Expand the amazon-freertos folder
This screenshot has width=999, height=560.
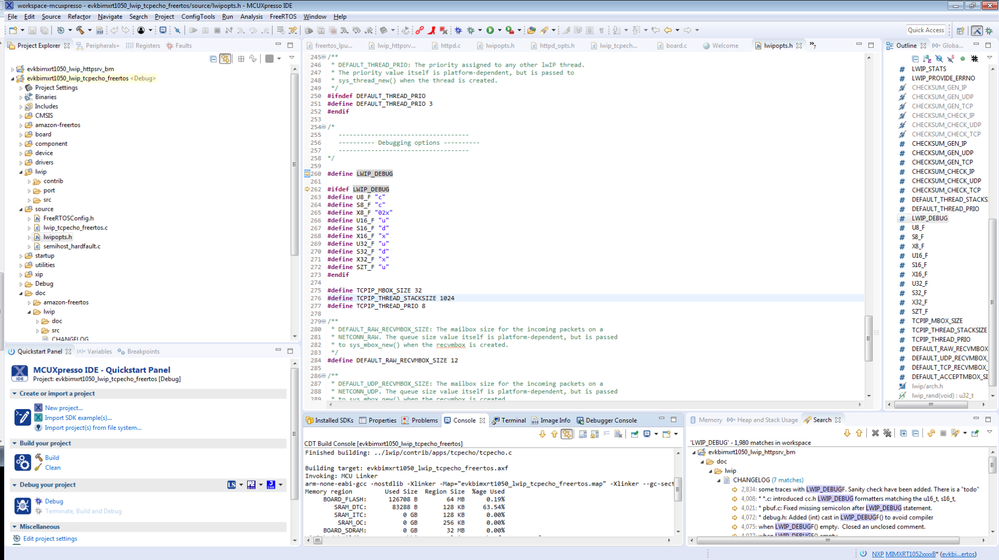[21, 125]
